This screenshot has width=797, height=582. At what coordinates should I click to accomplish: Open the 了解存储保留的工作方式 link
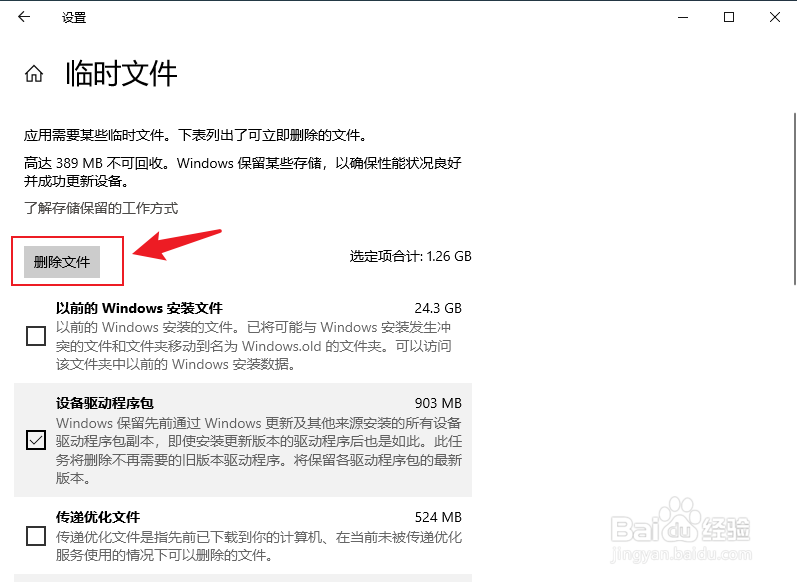pos(101,208)
